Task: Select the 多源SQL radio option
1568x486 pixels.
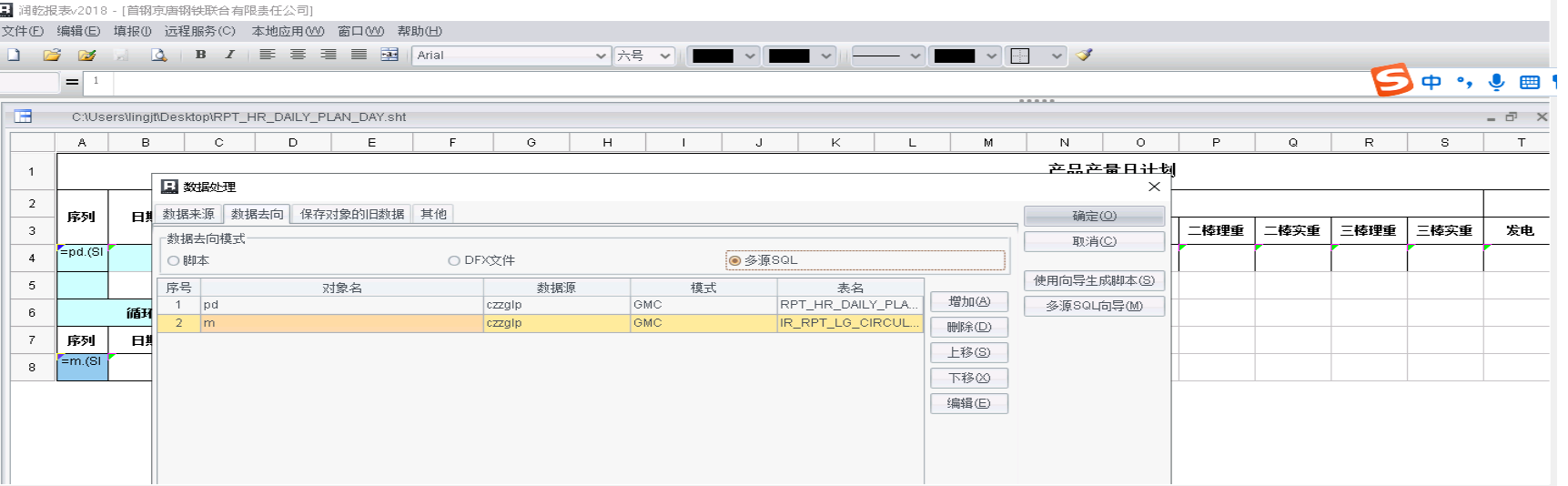Action: click(x=735, y=261)
